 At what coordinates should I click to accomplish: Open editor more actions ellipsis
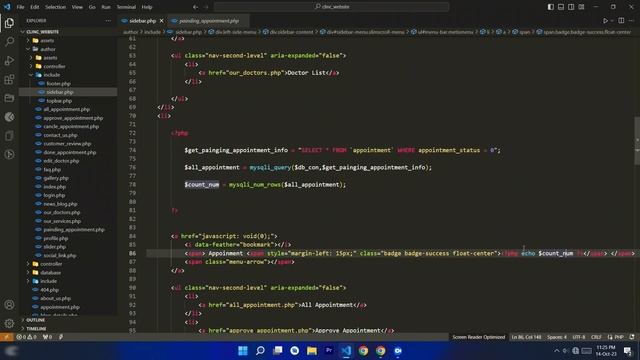631,20
